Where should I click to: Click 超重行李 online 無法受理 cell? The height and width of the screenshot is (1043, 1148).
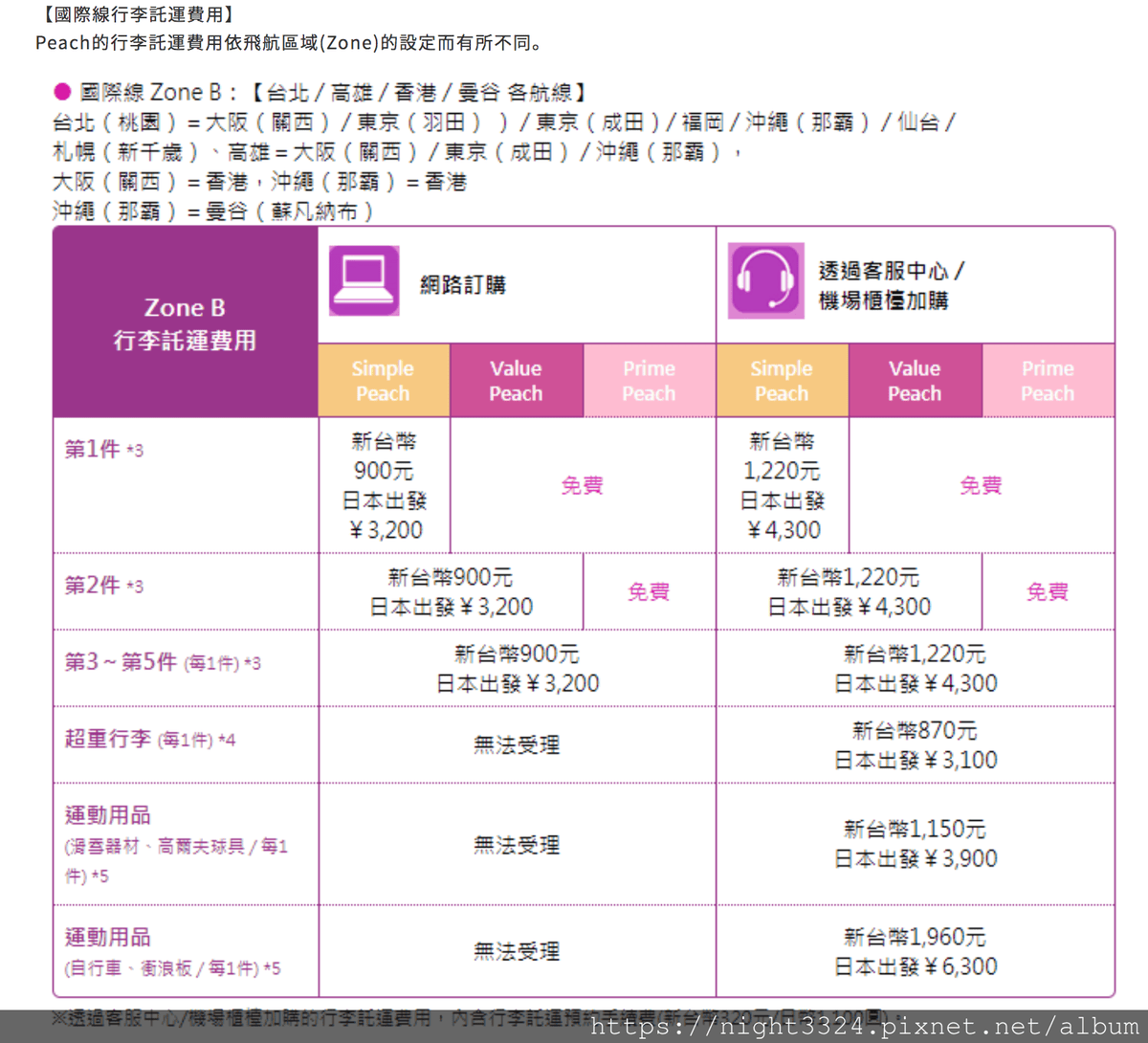coord(518,744)
